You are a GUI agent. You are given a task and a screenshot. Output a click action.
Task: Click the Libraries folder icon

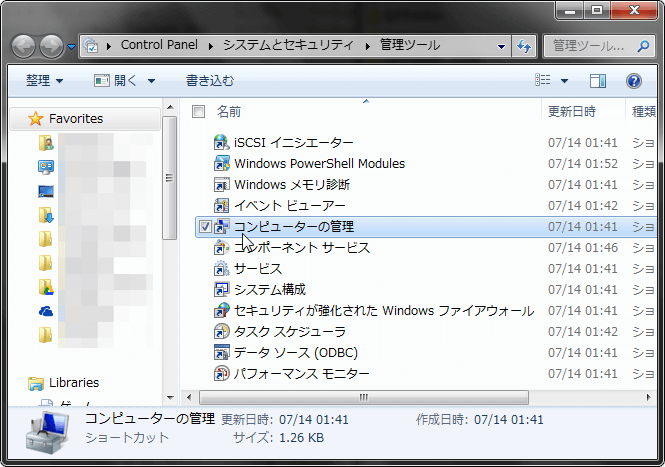pos(36,383)
